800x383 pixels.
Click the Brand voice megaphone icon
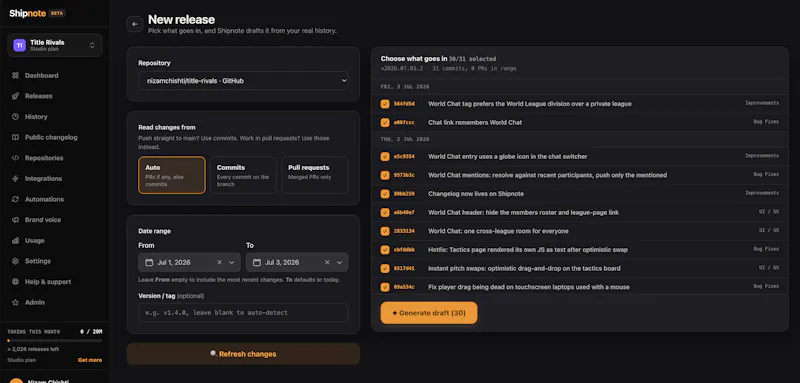tap(15, 220)
